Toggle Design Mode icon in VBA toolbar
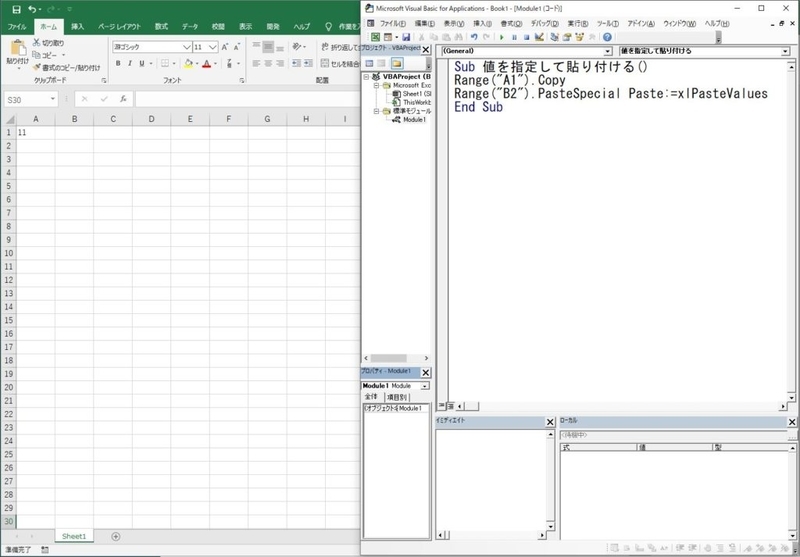The image size is (800, 557). (x=539, y=37)
